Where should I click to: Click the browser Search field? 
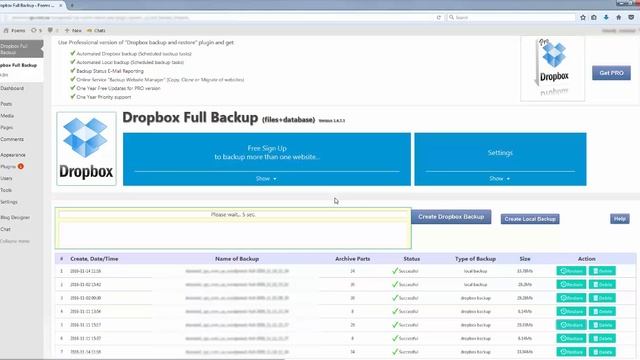tap(511, 18)
